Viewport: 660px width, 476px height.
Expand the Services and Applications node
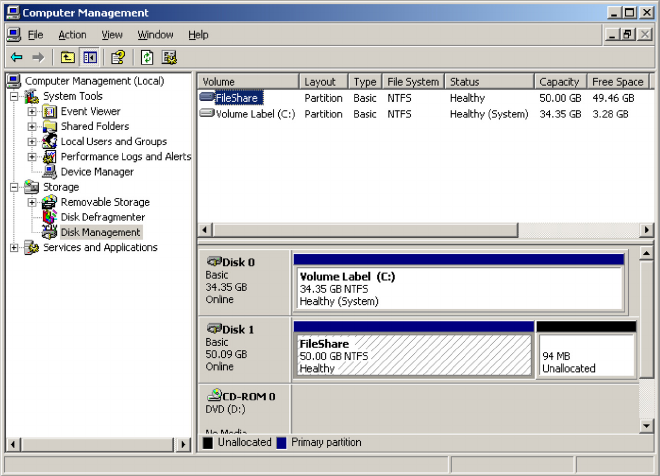14,248
